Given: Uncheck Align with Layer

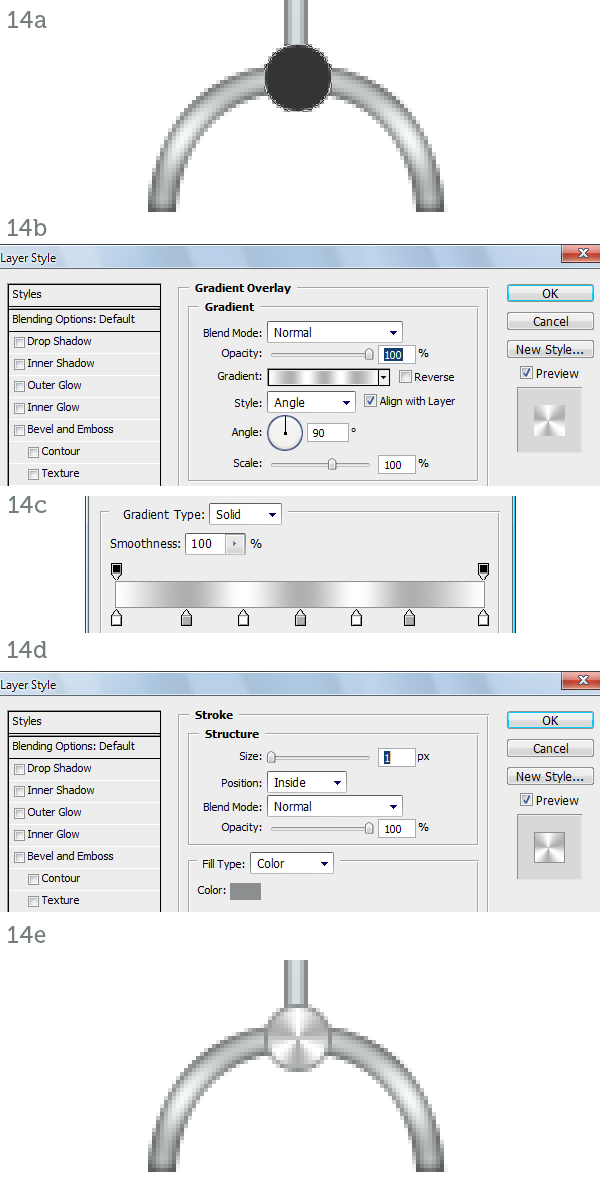Looking at the screenshot, I should click(370, 401).
